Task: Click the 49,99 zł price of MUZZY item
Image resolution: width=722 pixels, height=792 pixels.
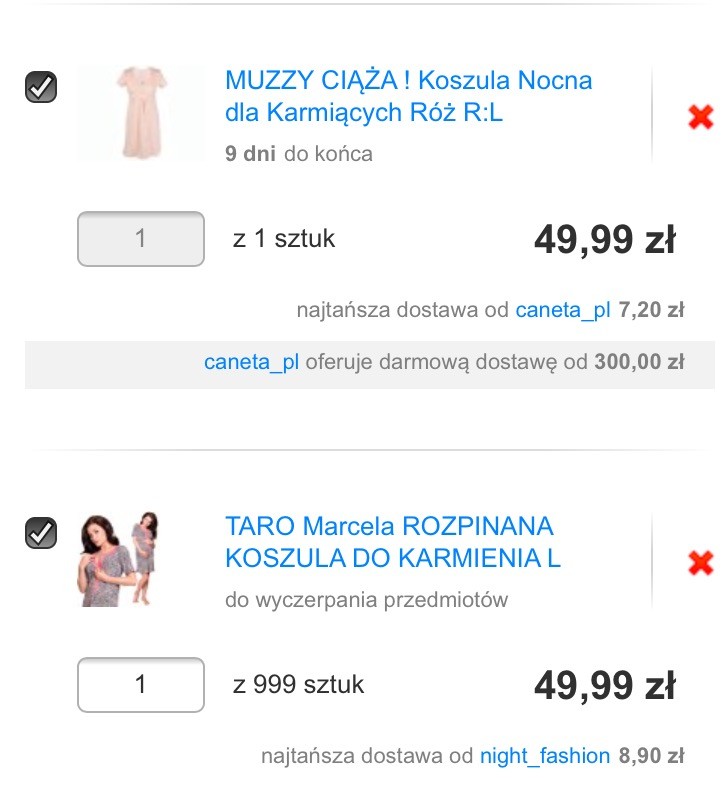Action: click(604, 240)
